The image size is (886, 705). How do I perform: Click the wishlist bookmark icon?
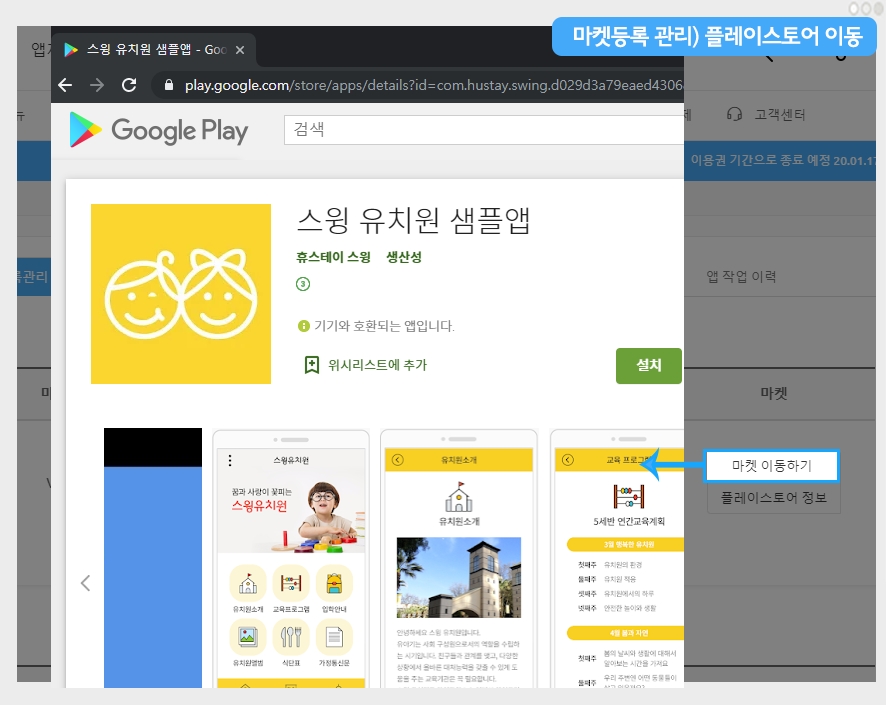click(x=312, y=365)
